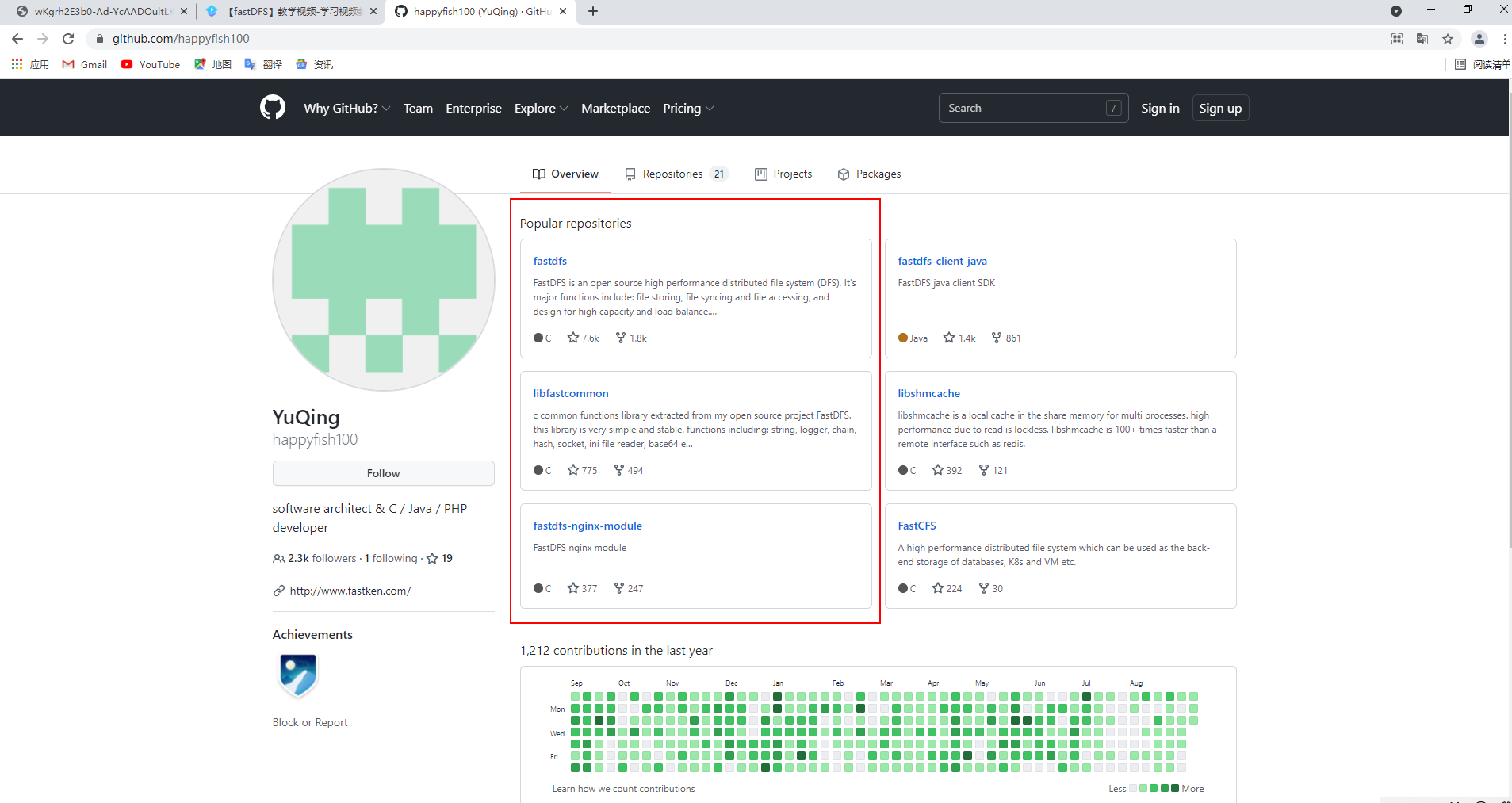The width and height of the screenshot is (1512, 803).
Task: Click fastdfs-client-java stars 1.4k
Action: pyautogui.click(x=959, y=338)
